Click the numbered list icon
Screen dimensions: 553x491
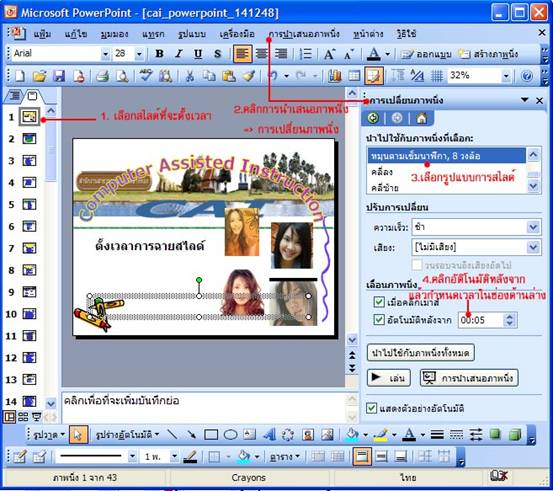[305, 54]
